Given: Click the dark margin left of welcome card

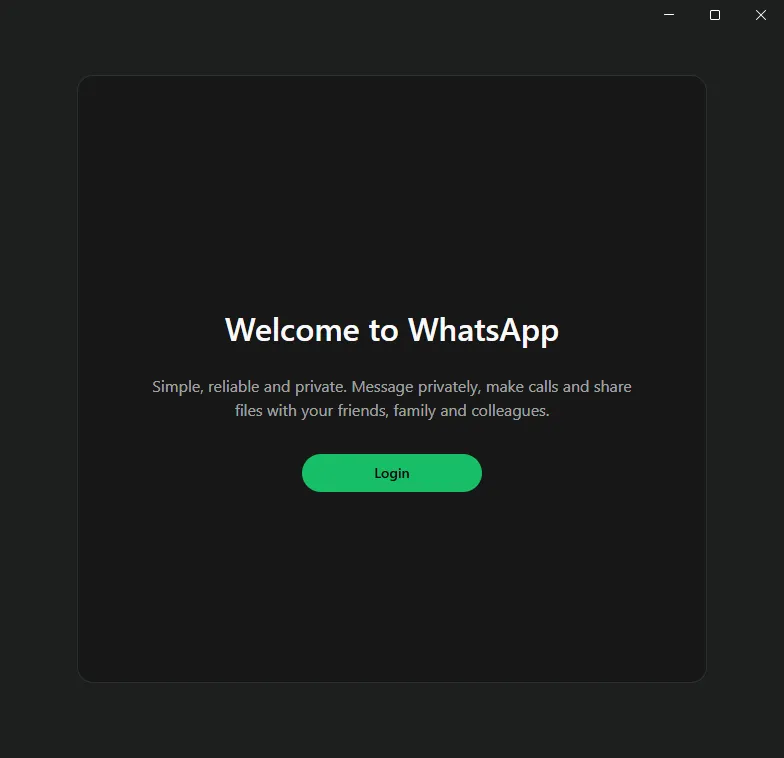Looking at the screenshot, I should tap(38, 380).
